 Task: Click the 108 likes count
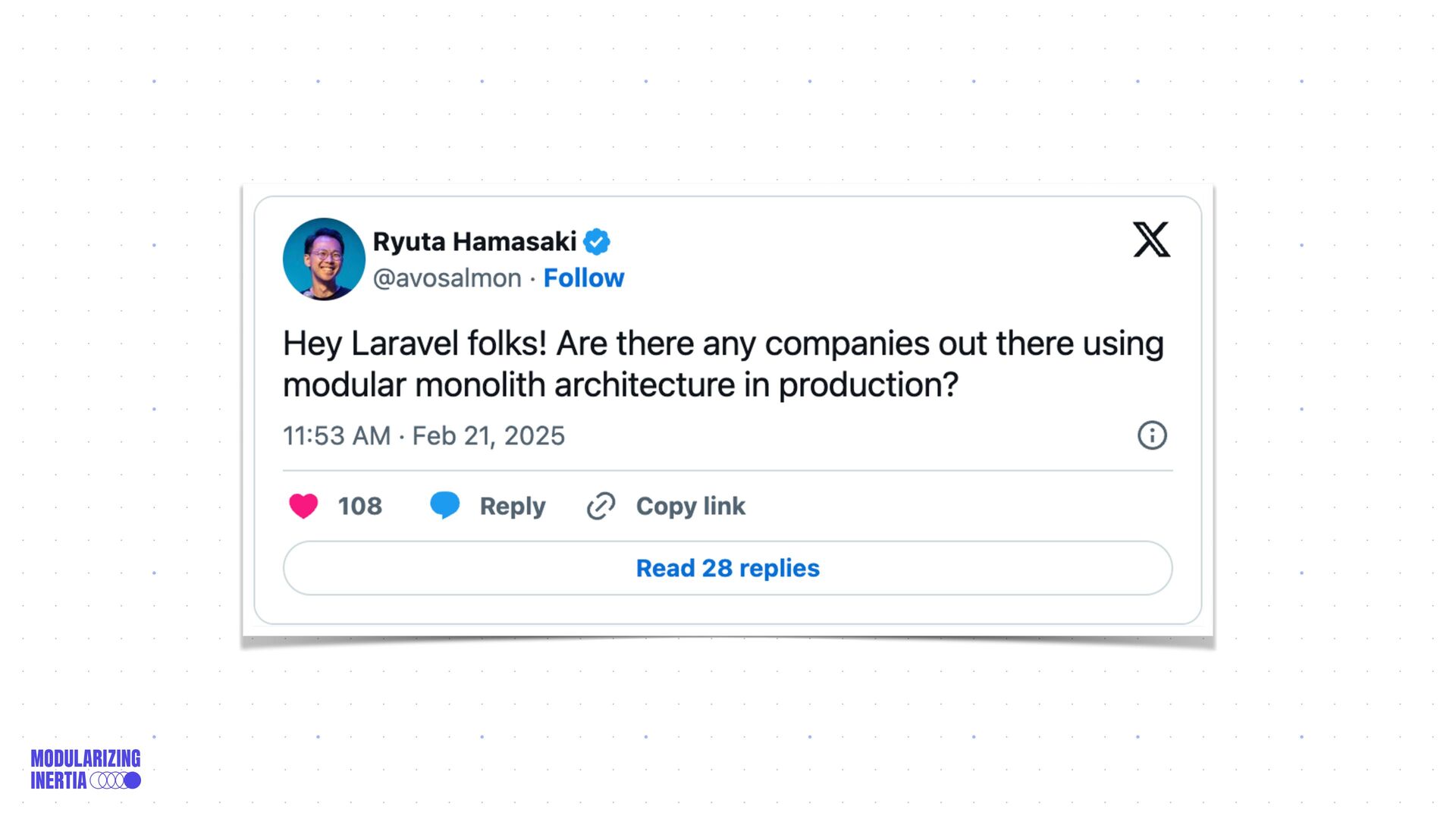(359, 506)
